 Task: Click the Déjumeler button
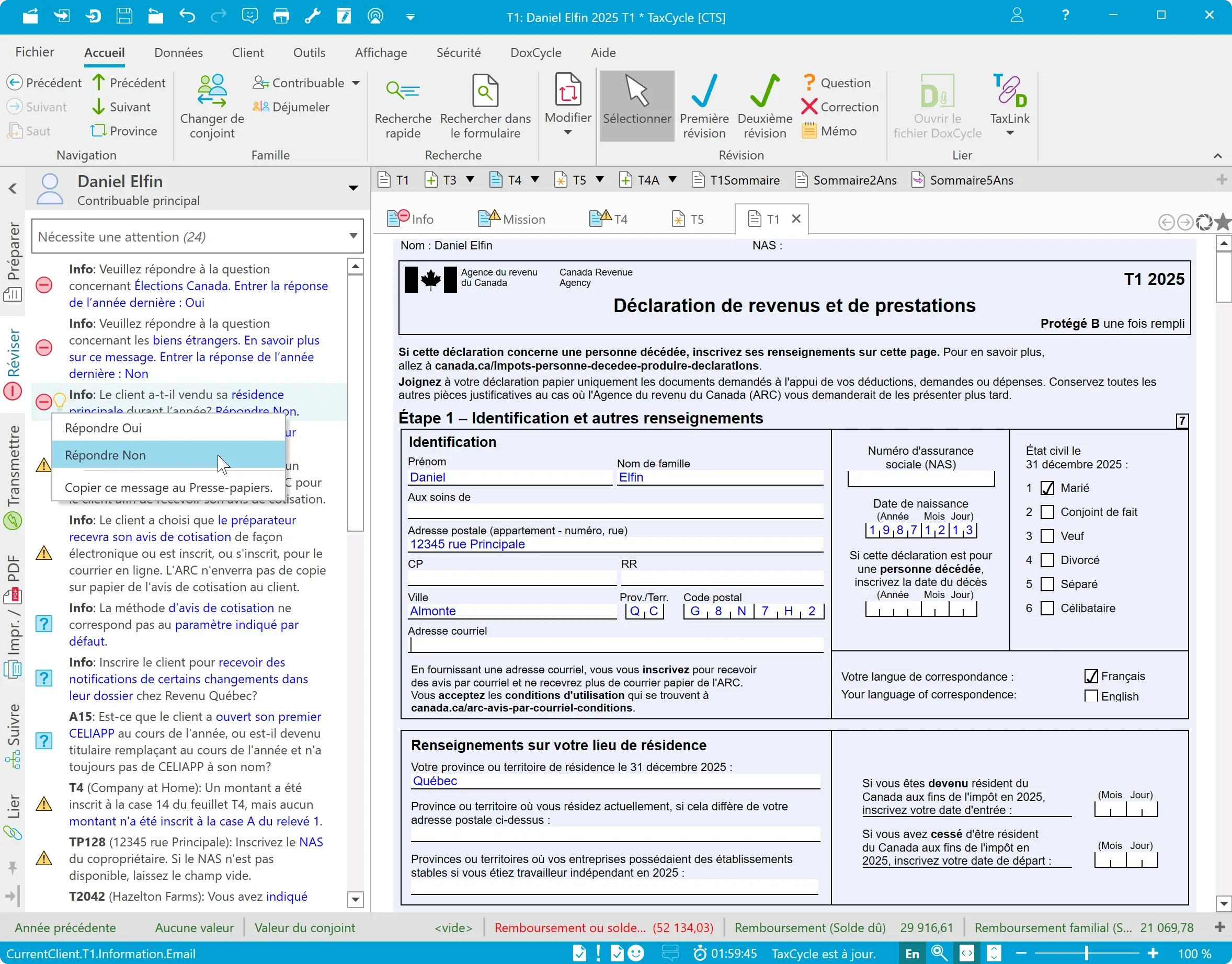tap(291, 107)
